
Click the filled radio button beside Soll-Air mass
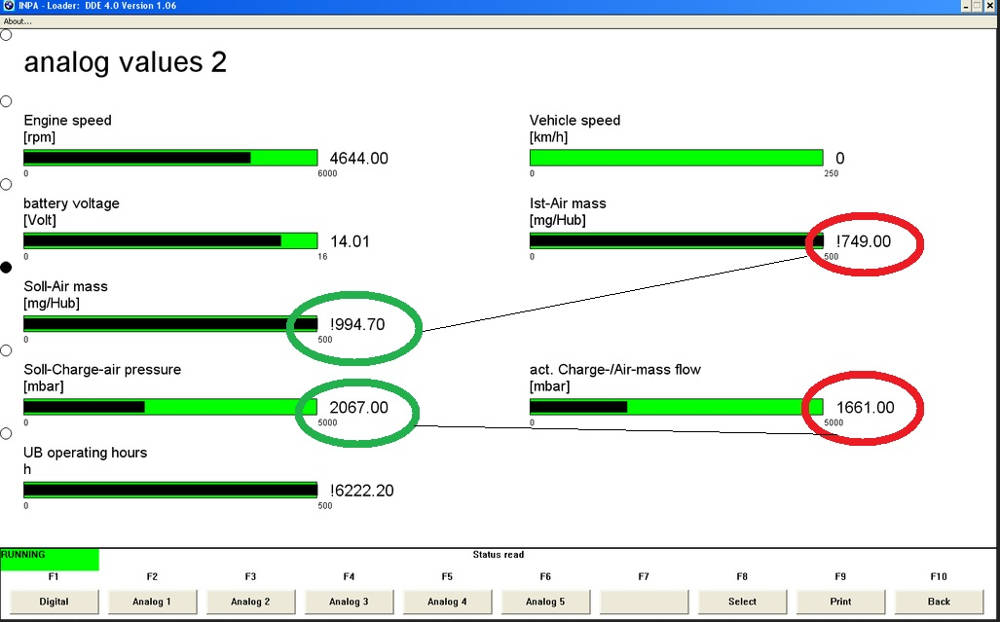coord(6,267)
